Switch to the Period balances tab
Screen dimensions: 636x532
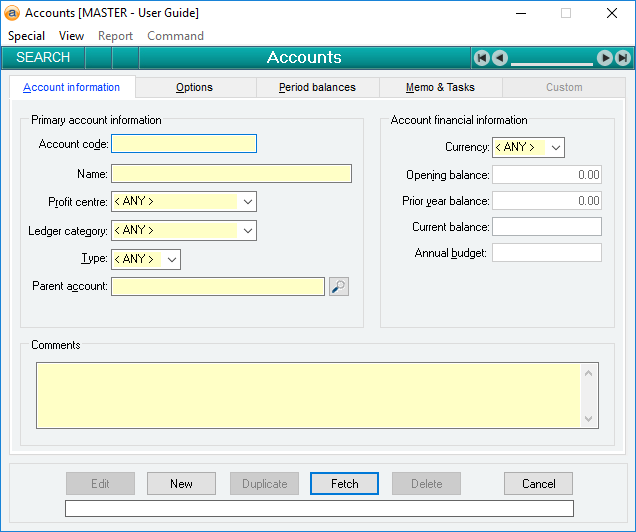[x=317, y=88]
